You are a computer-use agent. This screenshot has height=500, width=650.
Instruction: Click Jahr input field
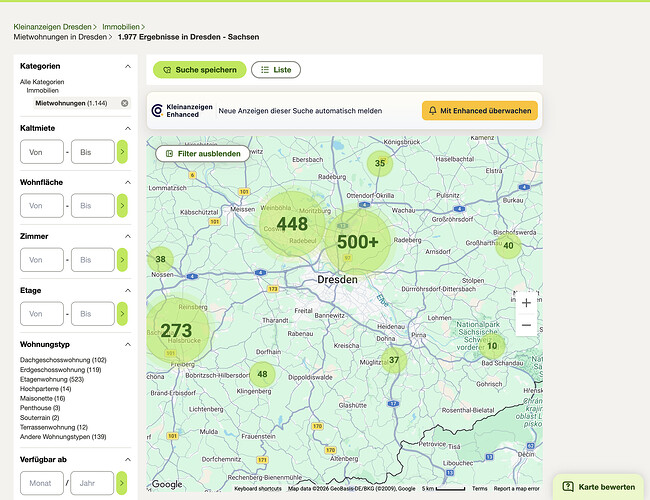point(92,483)
